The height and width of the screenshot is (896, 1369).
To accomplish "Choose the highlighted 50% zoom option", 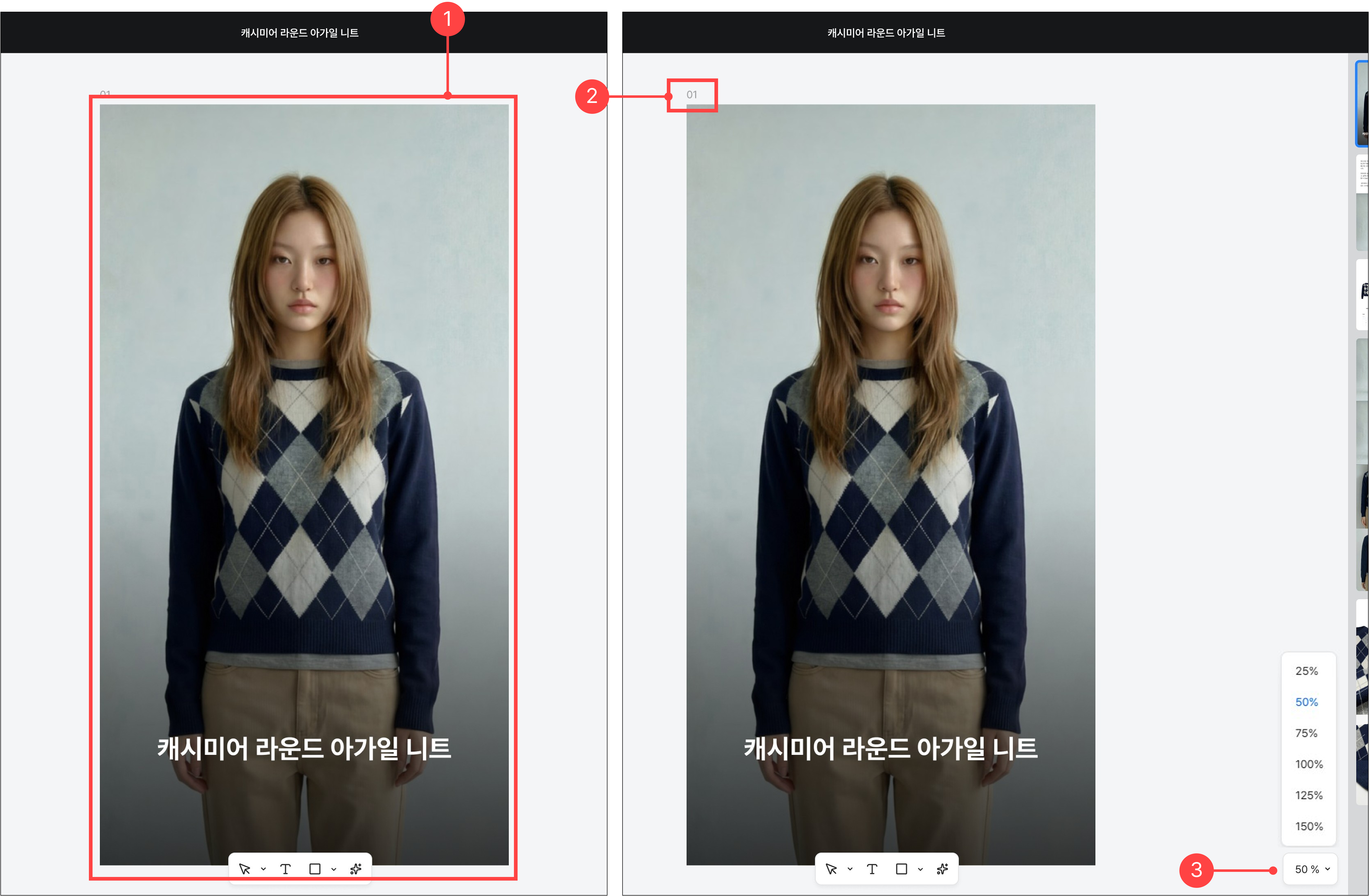I will (x=1307, y=702).
